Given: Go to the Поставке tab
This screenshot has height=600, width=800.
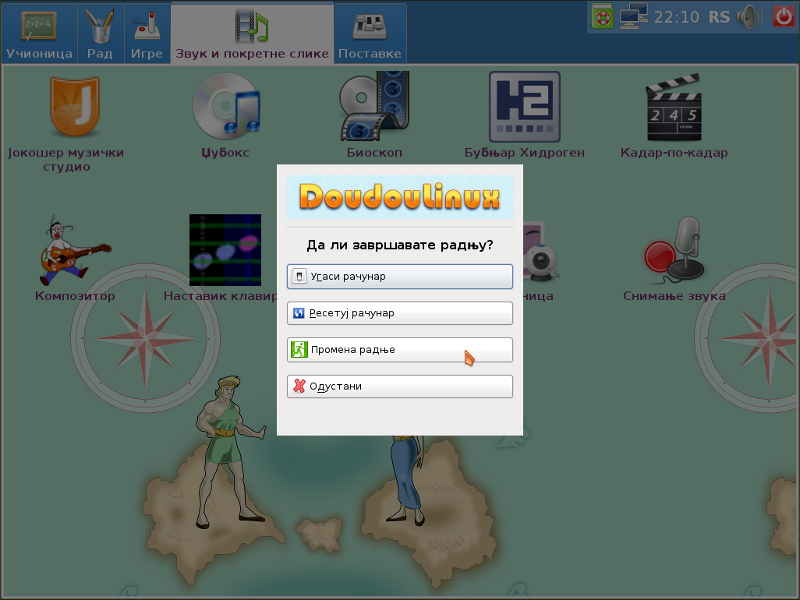Looking at the screenshot, I should [370, 33].
